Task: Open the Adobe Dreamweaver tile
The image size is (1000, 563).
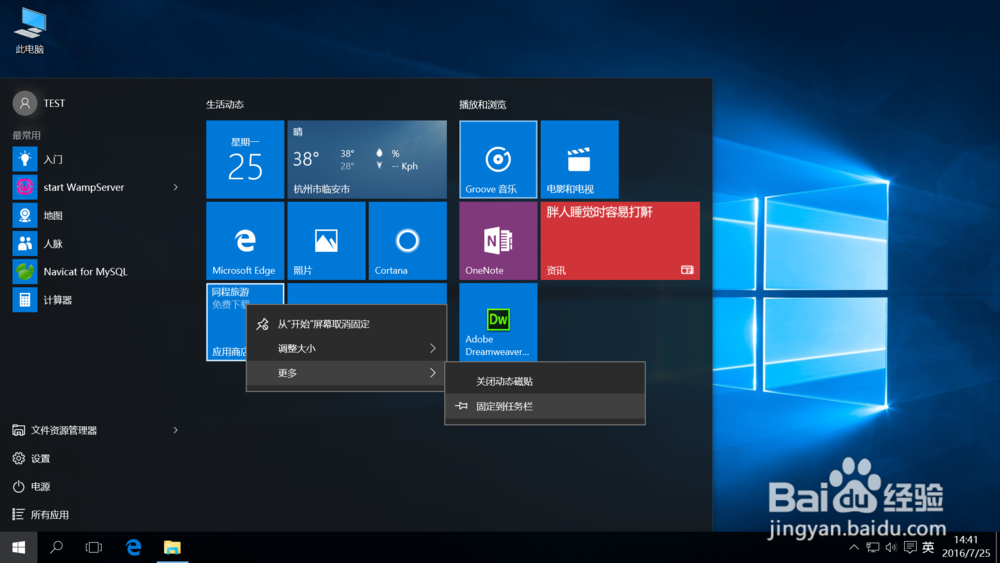Action: tap(498, 322)
